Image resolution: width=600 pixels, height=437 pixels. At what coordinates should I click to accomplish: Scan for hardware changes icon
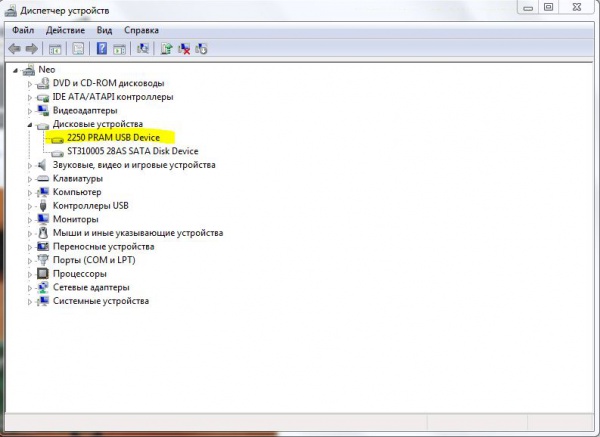point(143,49)
